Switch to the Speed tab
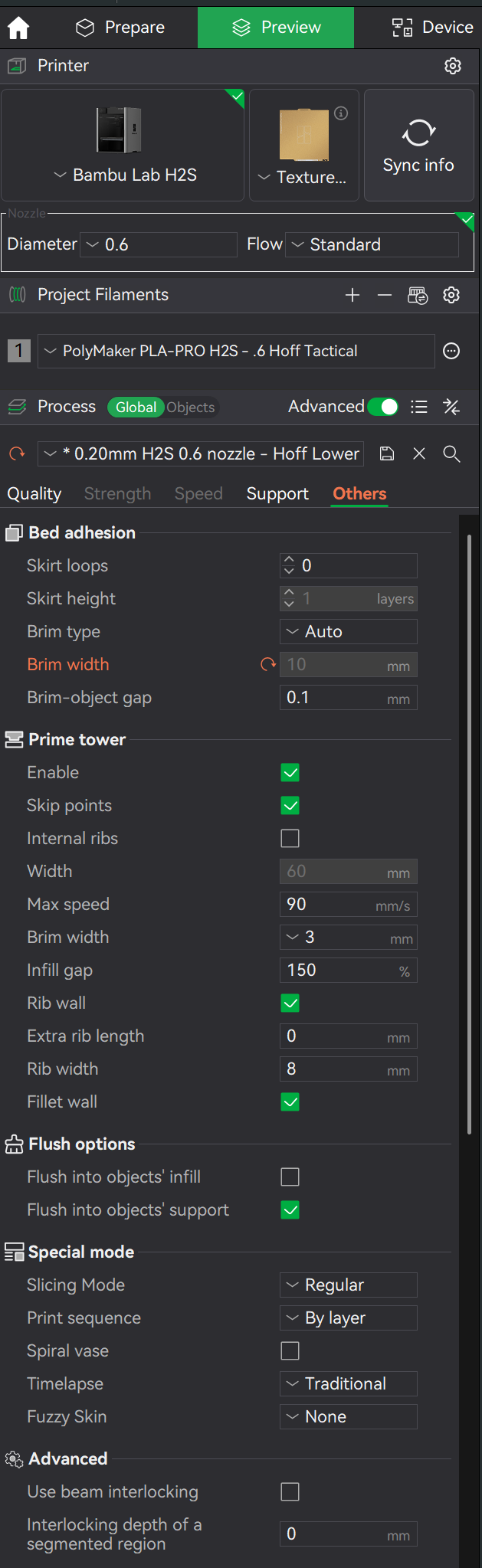 click(x=198, y=494)
